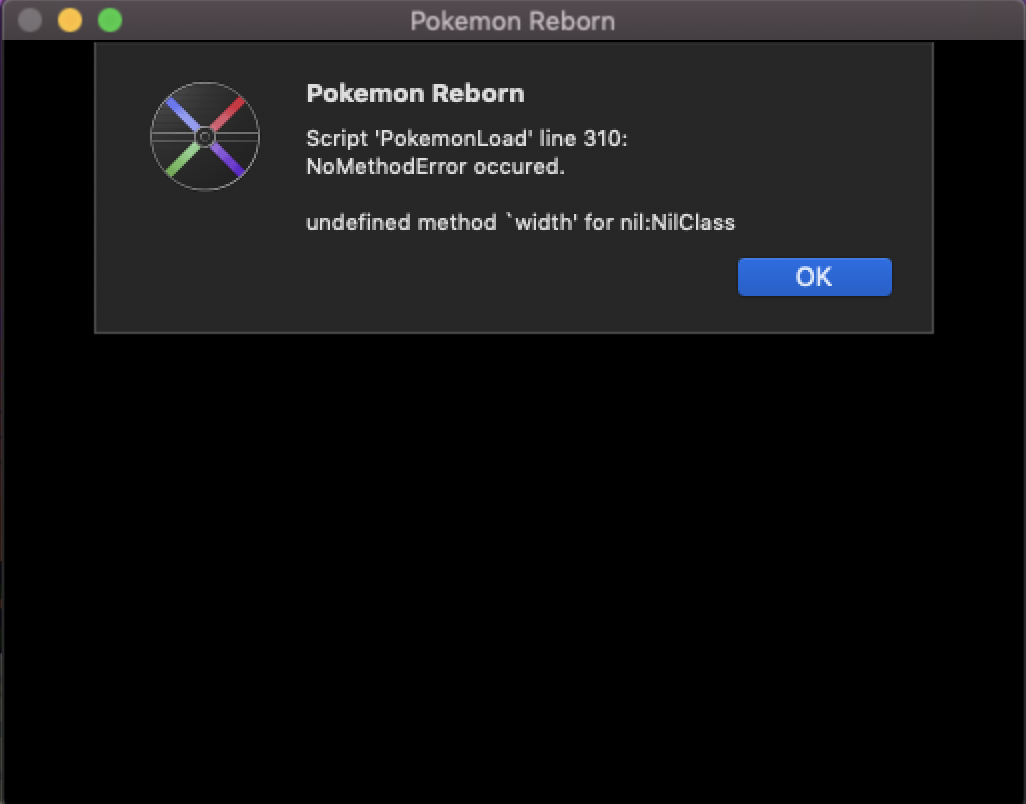Click the Pokemon Reborn window title text
The height and width of the screenshot is (804, 1026).
(512, 21)
